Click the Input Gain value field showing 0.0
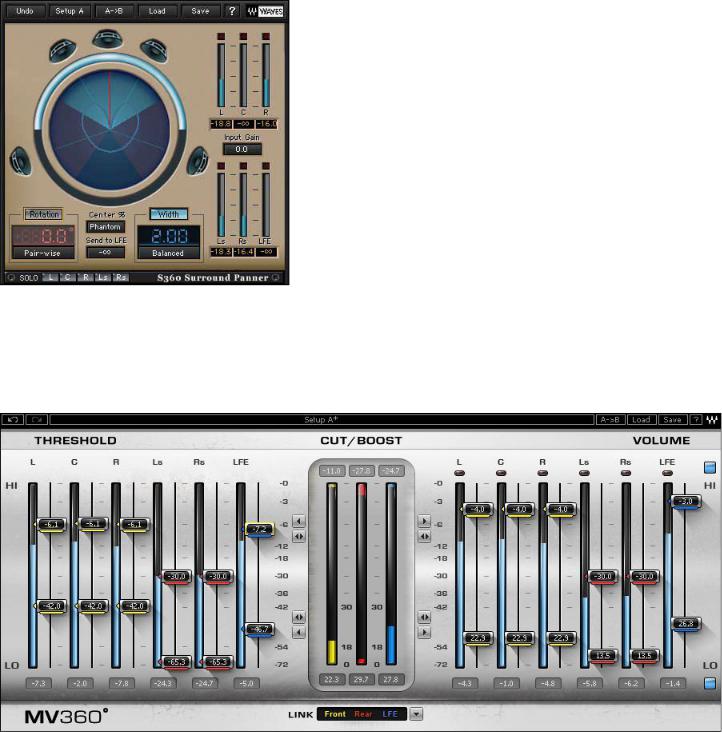 pyautogui.click(x=242, y=149)
